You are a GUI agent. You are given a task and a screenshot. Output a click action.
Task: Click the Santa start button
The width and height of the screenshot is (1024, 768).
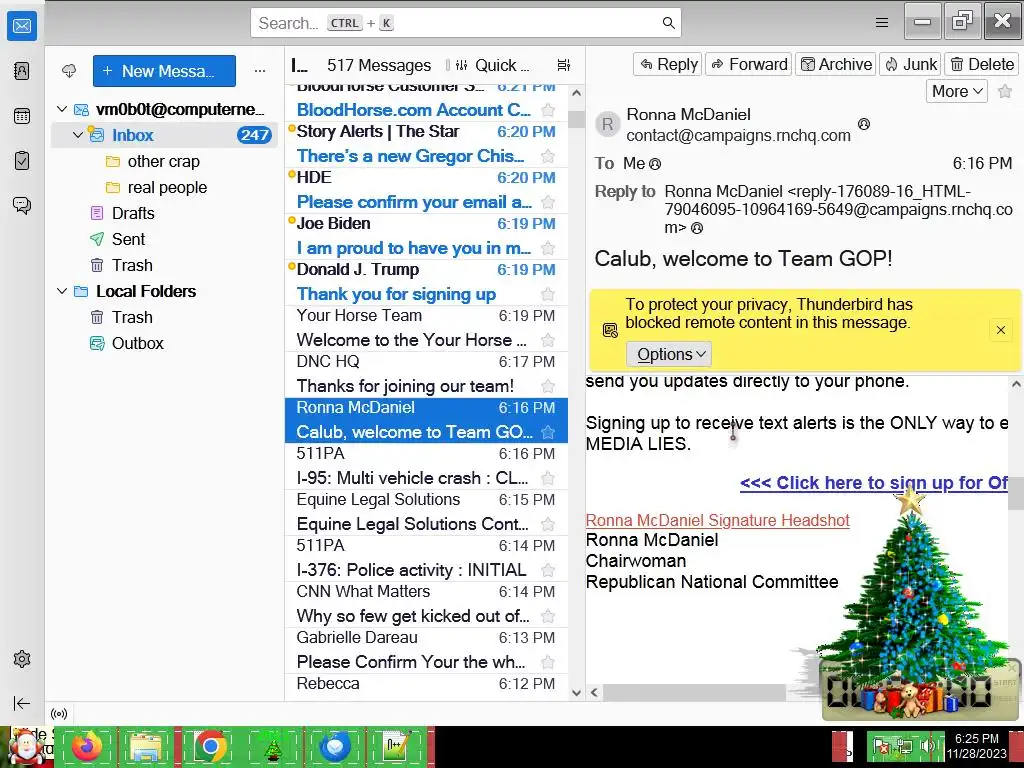point(26,747)
